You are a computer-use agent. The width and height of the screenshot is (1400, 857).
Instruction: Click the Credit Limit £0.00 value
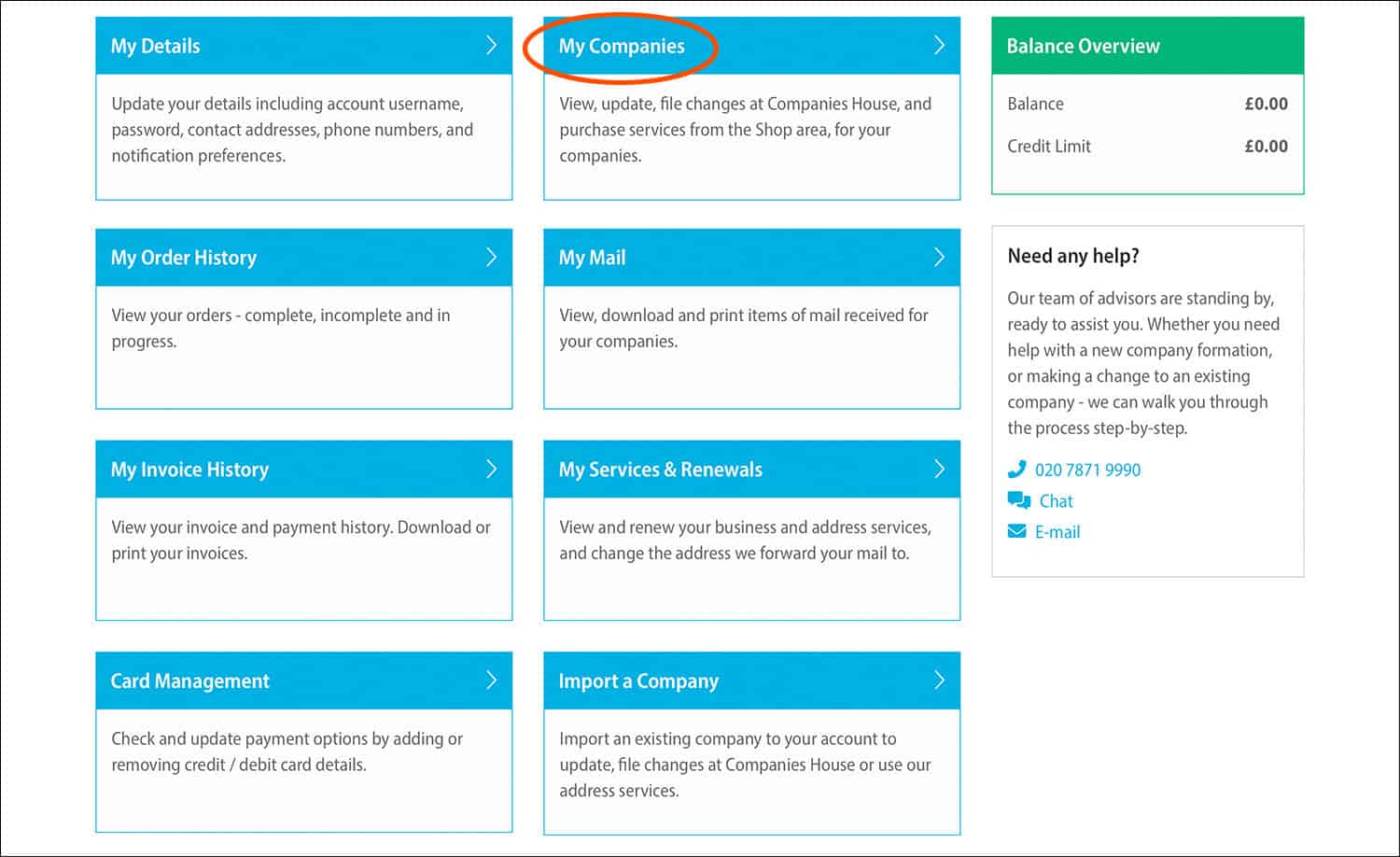tap(1267, 146)
